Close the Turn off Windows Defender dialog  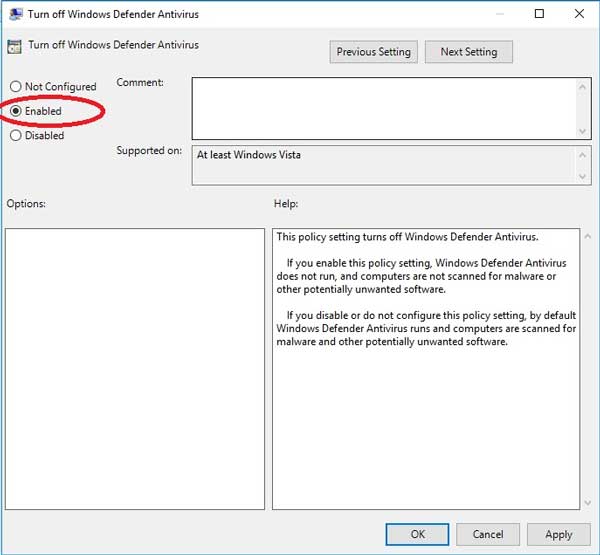point(579,14)
